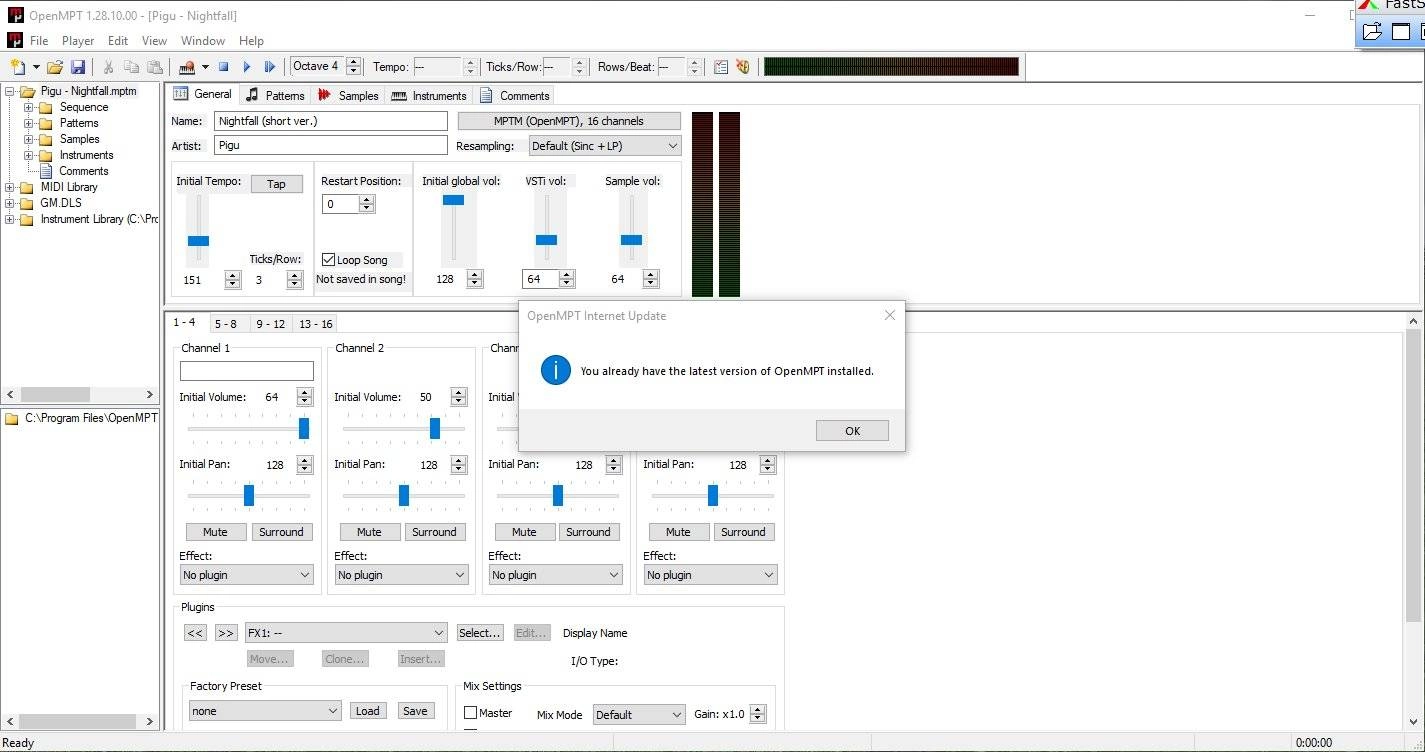Click the Save floppy disk icon
Viewport: 1425px width, 752px height.
pos(78,67)
